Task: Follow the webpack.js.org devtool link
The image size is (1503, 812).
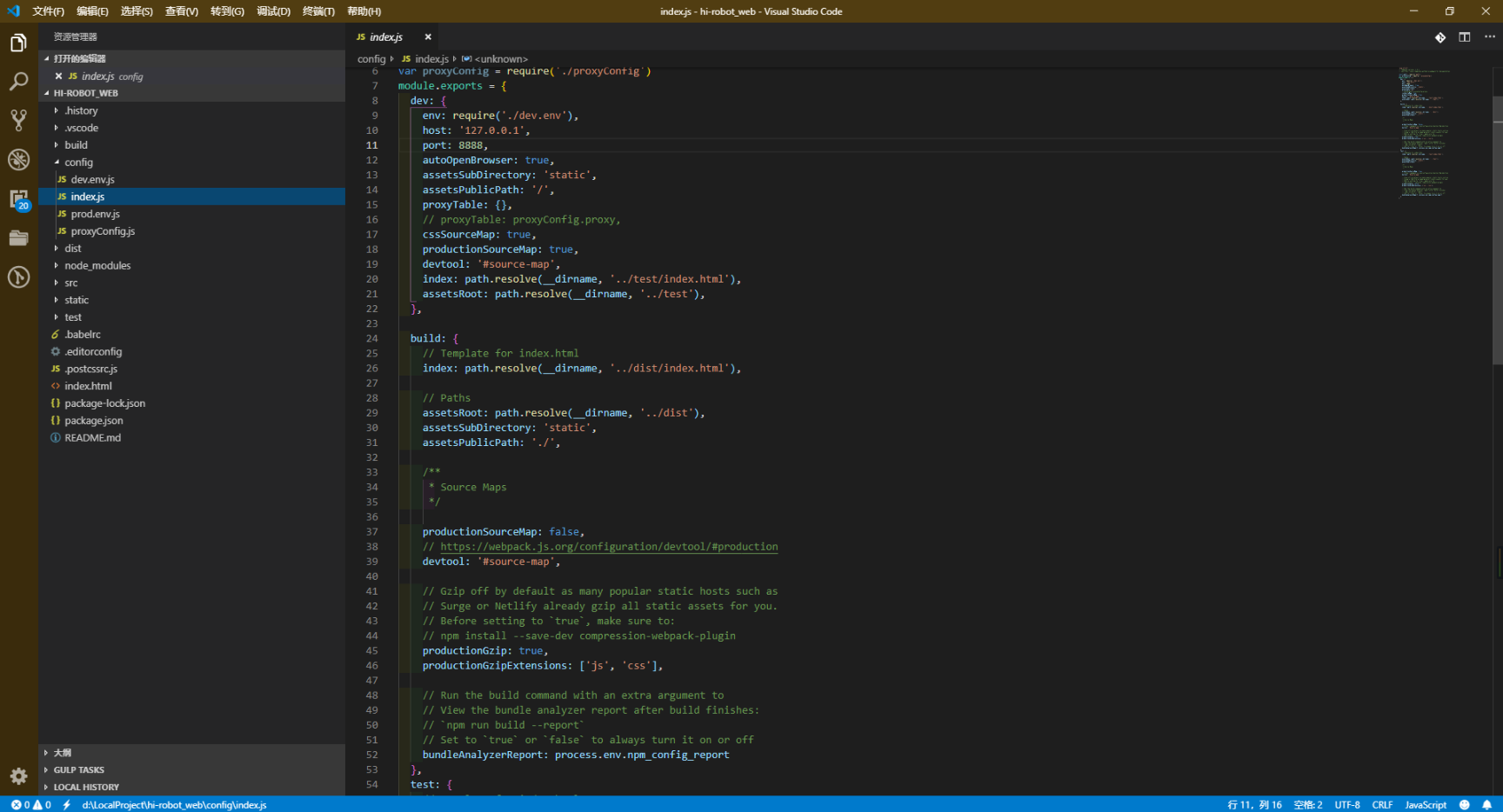Action: tap(609, 547)
